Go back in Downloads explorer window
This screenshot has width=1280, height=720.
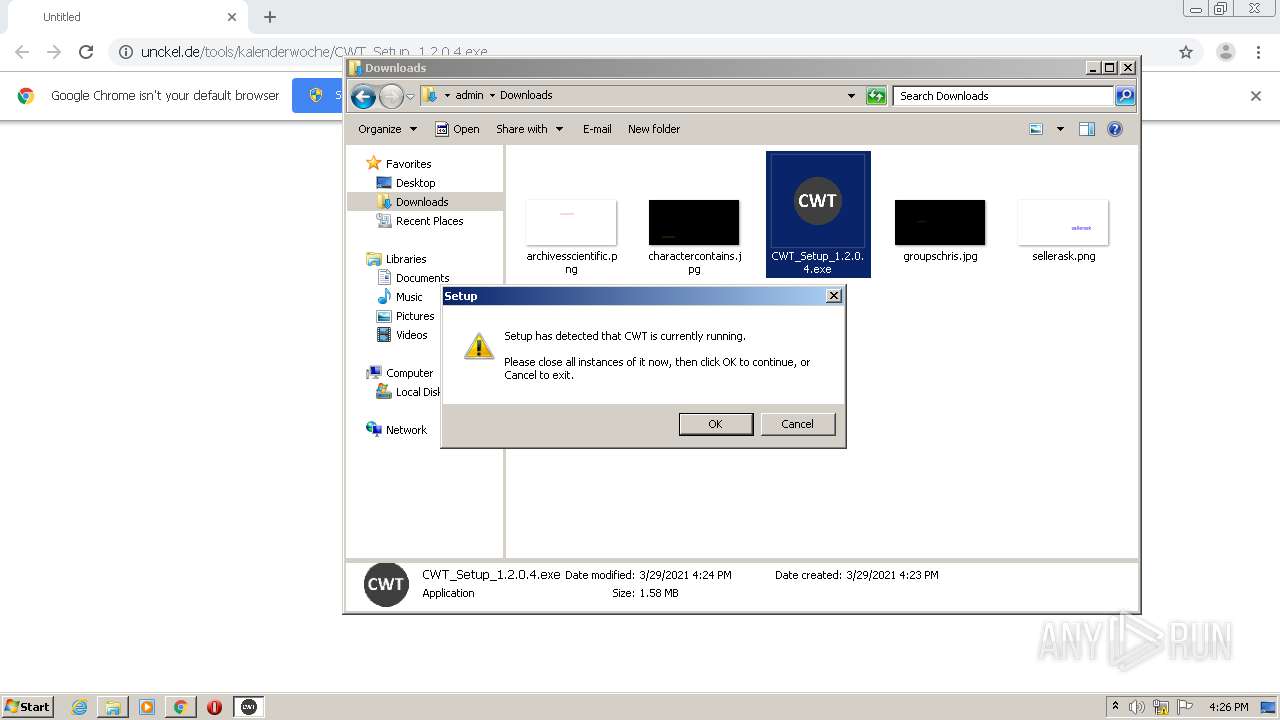363,96
